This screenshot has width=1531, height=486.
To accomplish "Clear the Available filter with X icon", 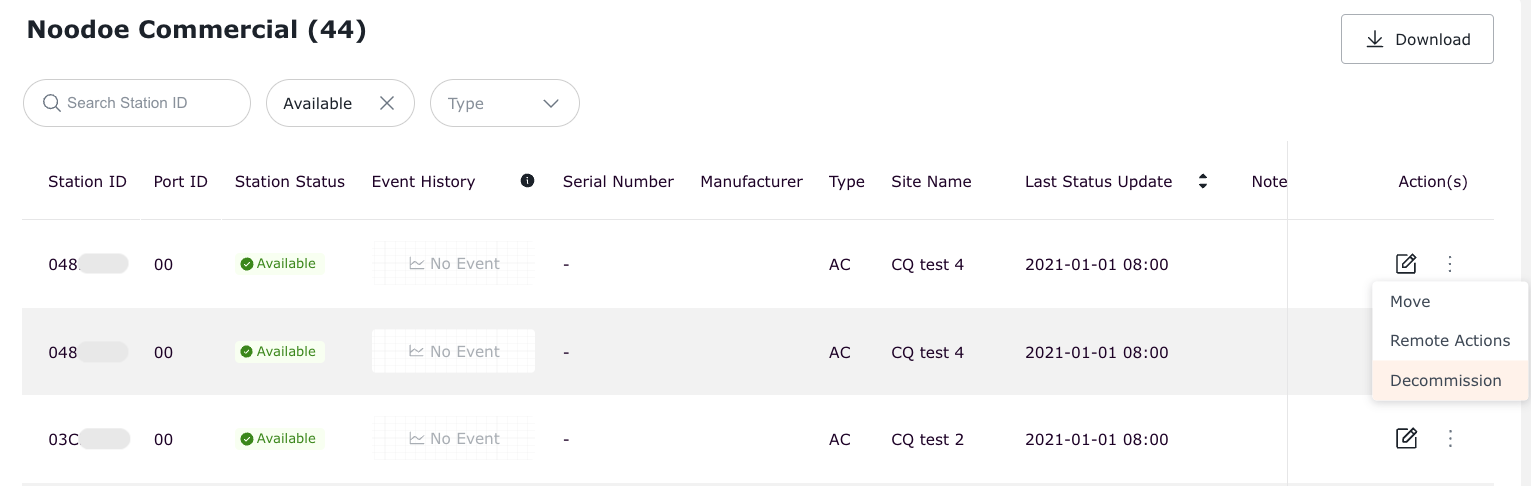I will pyautogui.click(x=387, y=103).
